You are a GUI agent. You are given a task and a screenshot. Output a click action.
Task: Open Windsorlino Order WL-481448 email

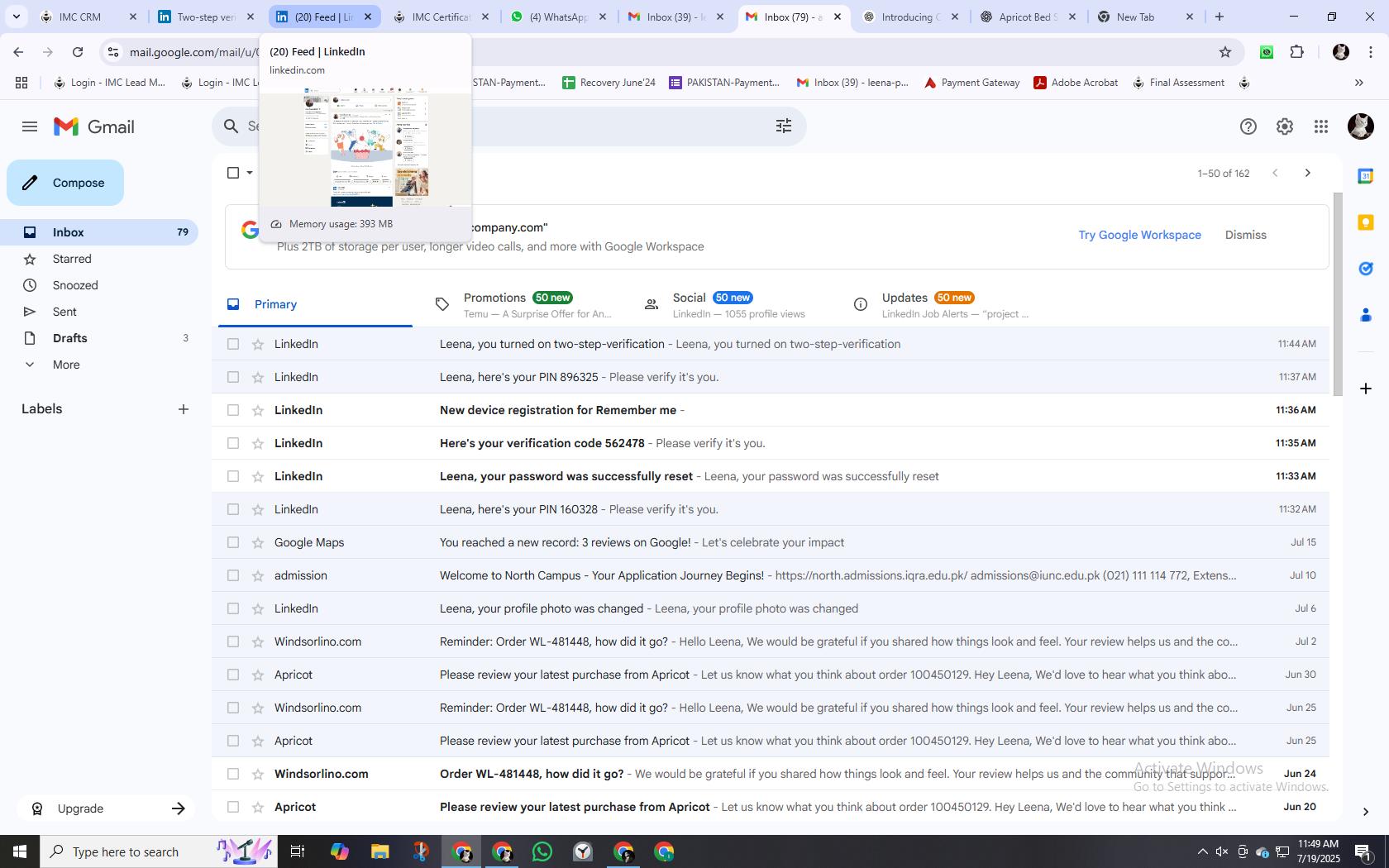[771, 774]
